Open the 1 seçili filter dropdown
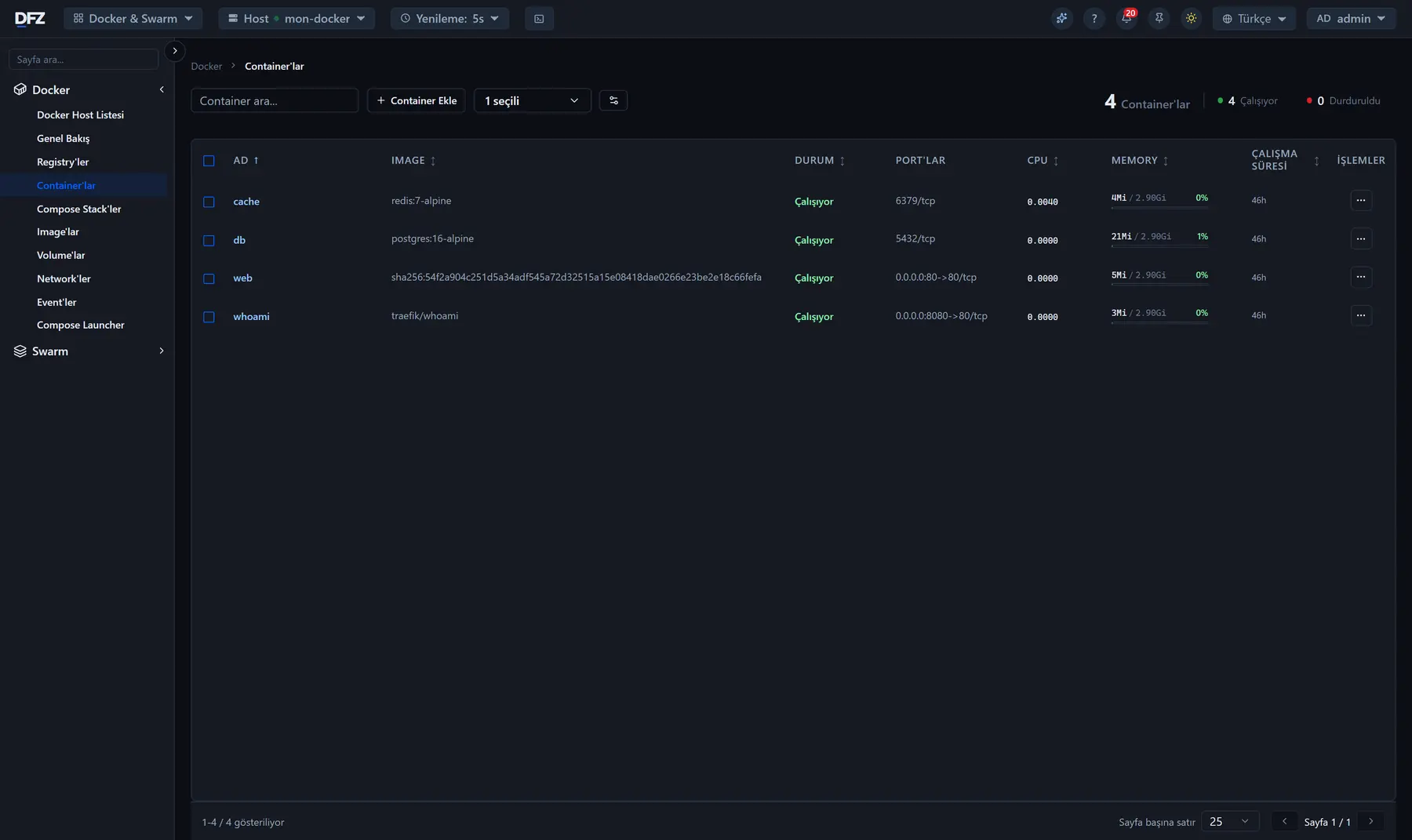The image size is (1412, 840). (x=532, y=100)
